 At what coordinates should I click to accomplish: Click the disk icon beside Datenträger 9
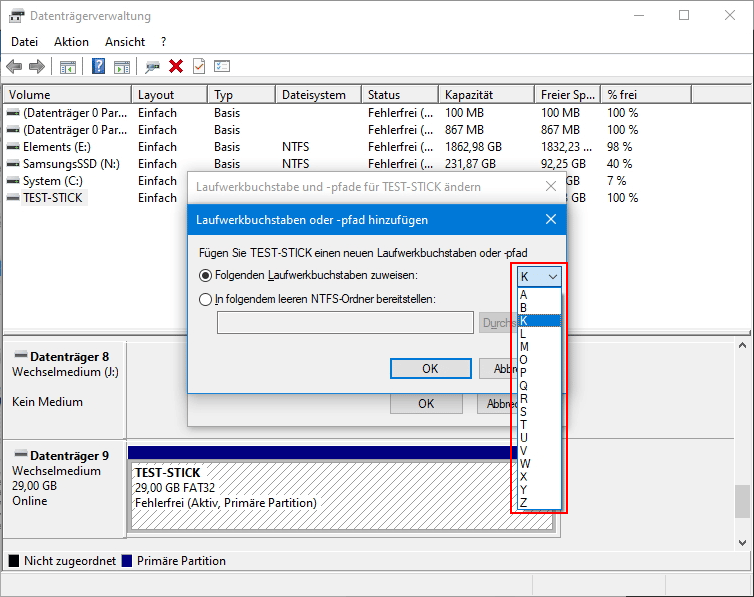pyautogui.click(x=21, y=454)
